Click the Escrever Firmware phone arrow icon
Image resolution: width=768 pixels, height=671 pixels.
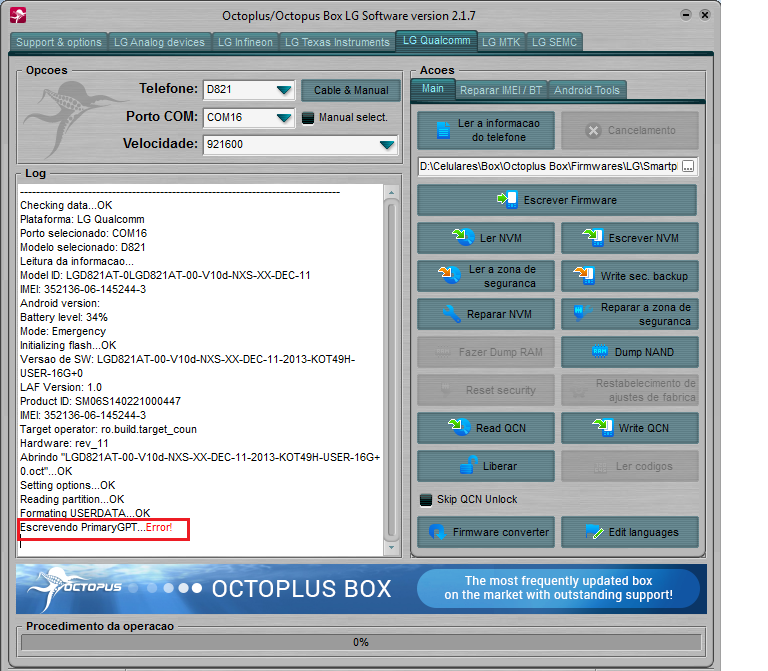click(507, 200)
